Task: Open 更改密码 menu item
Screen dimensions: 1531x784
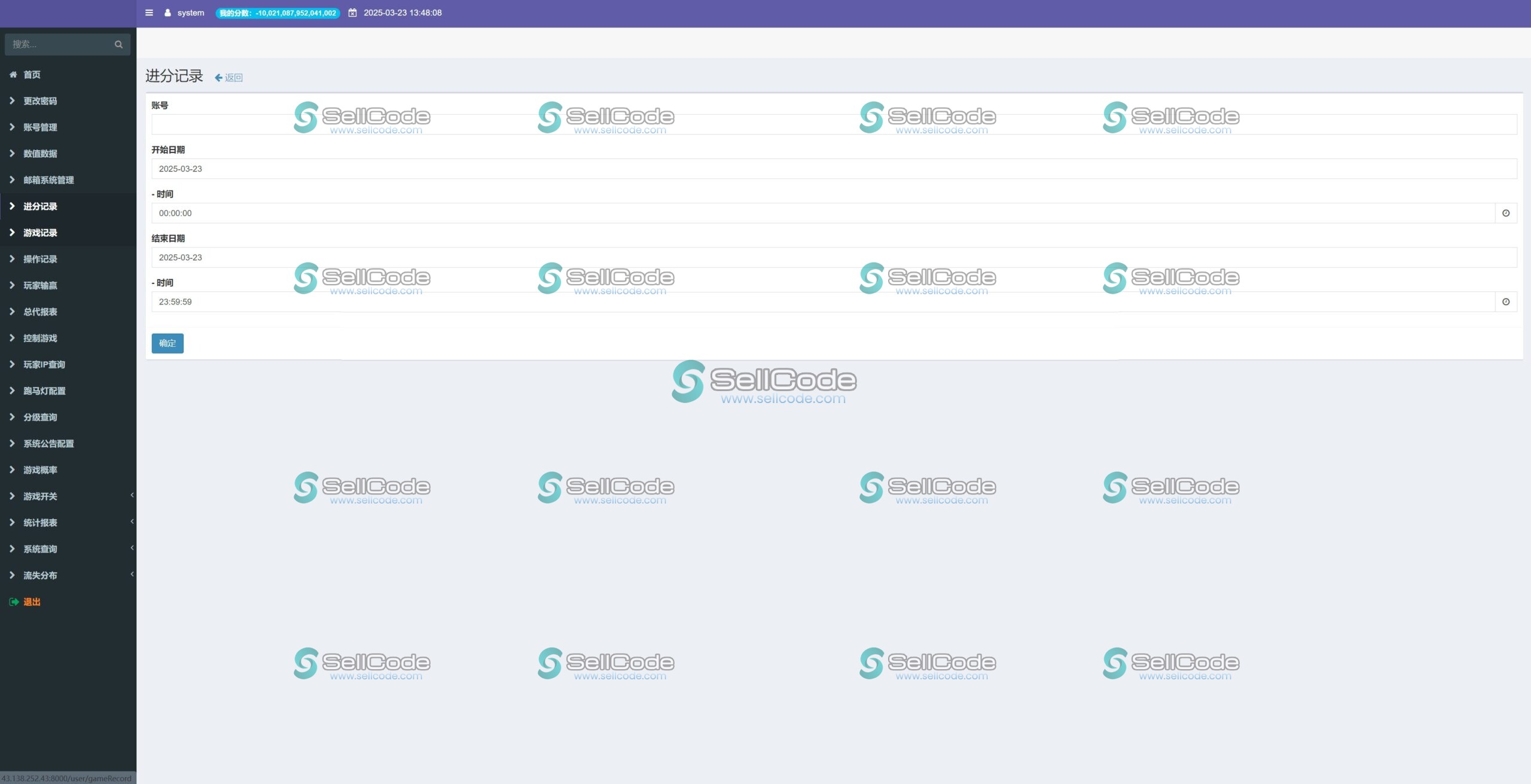Action: pos(68,101)
